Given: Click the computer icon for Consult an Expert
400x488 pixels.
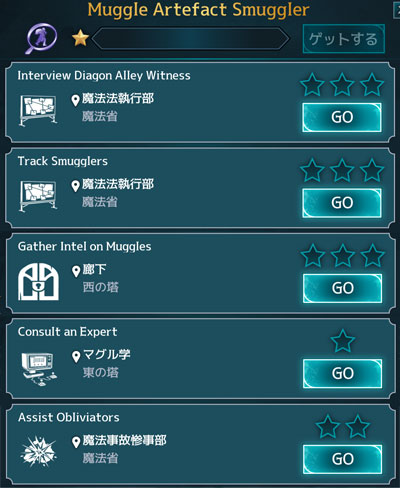Looking at the screenshot, I should 39,369.
